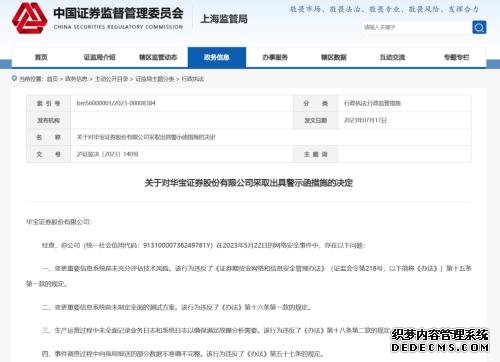Viewport: 500px width, 362px height.
Task: Click the 中国证券监督管理委员会 title text
Action: 118,13
